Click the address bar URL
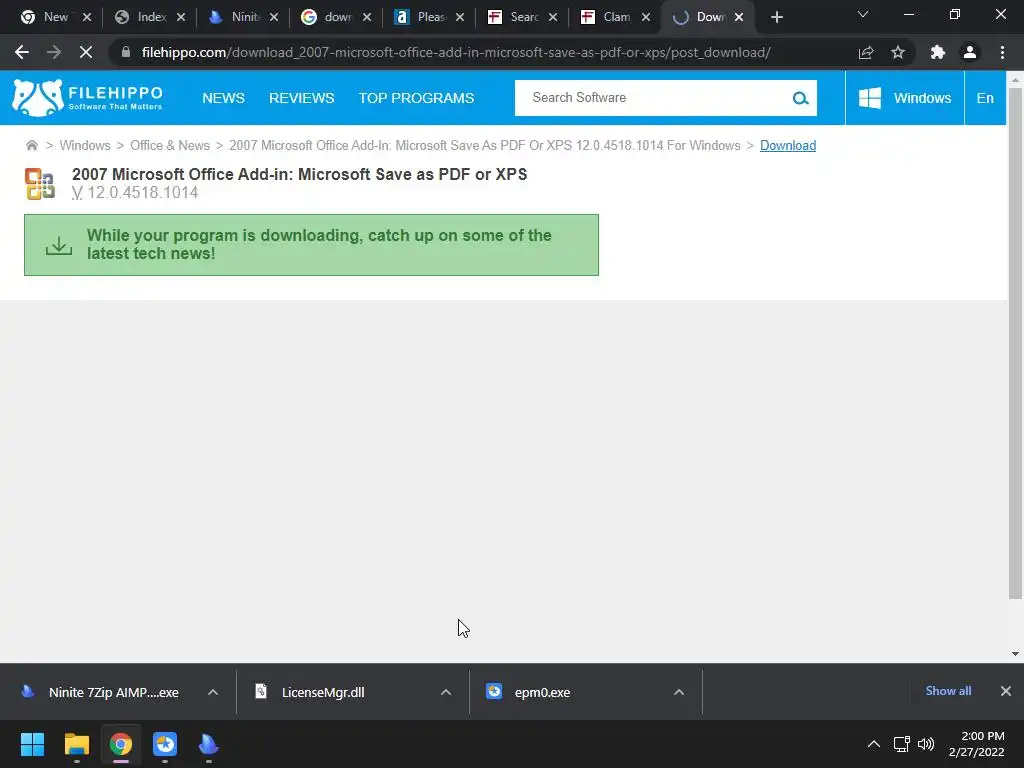The image size is (1024, 768). point(456,52)
